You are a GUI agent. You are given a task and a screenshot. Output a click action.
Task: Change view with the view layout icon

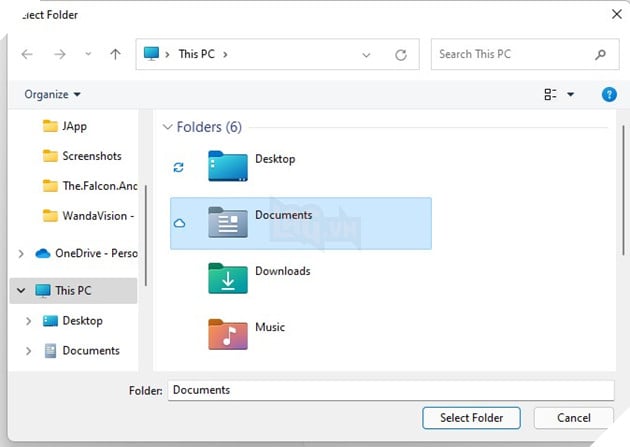pos(550,94)
